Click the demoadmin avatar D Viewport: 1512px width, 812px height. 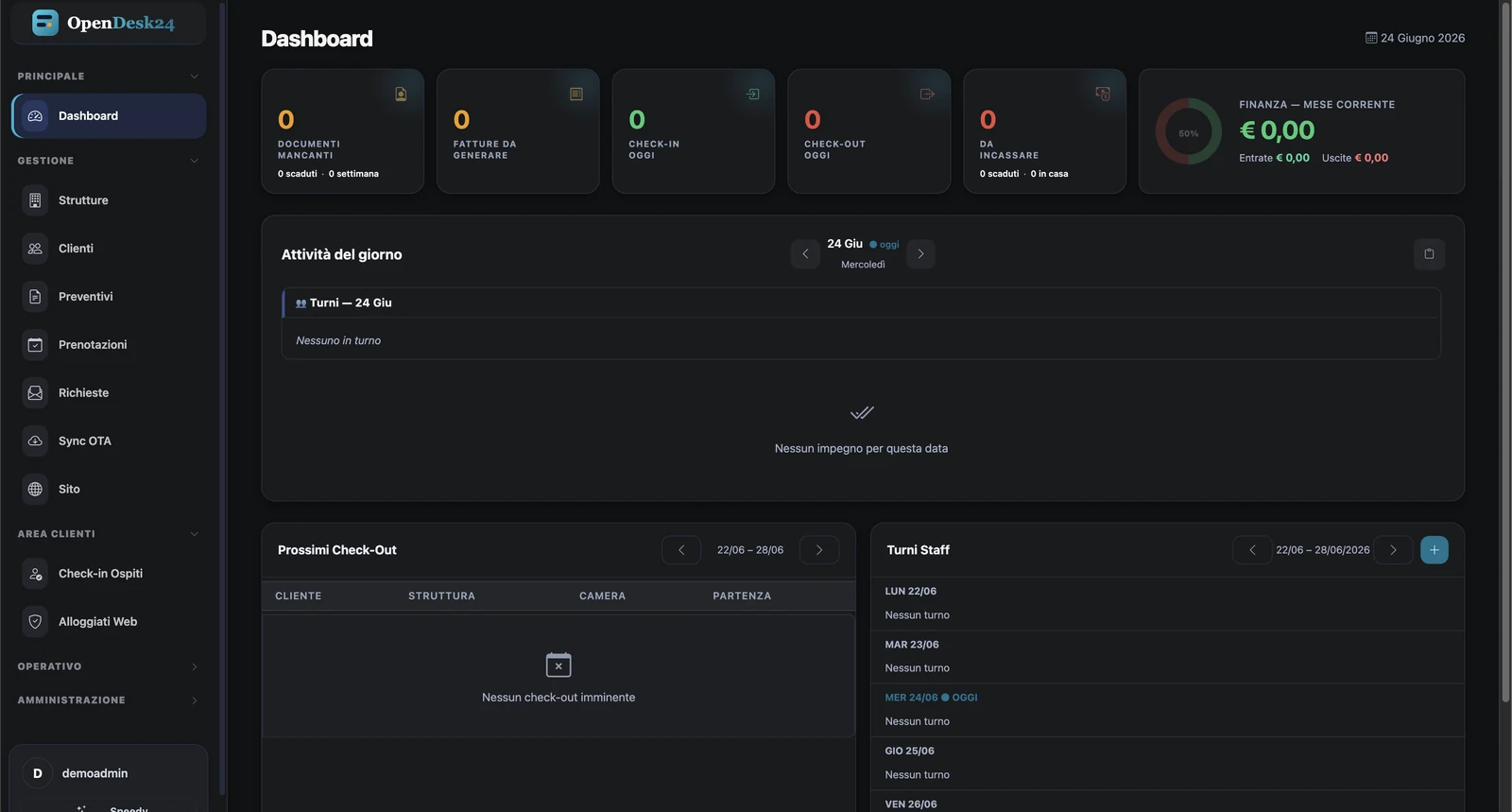pyautogui.click(x=38, y=773)
